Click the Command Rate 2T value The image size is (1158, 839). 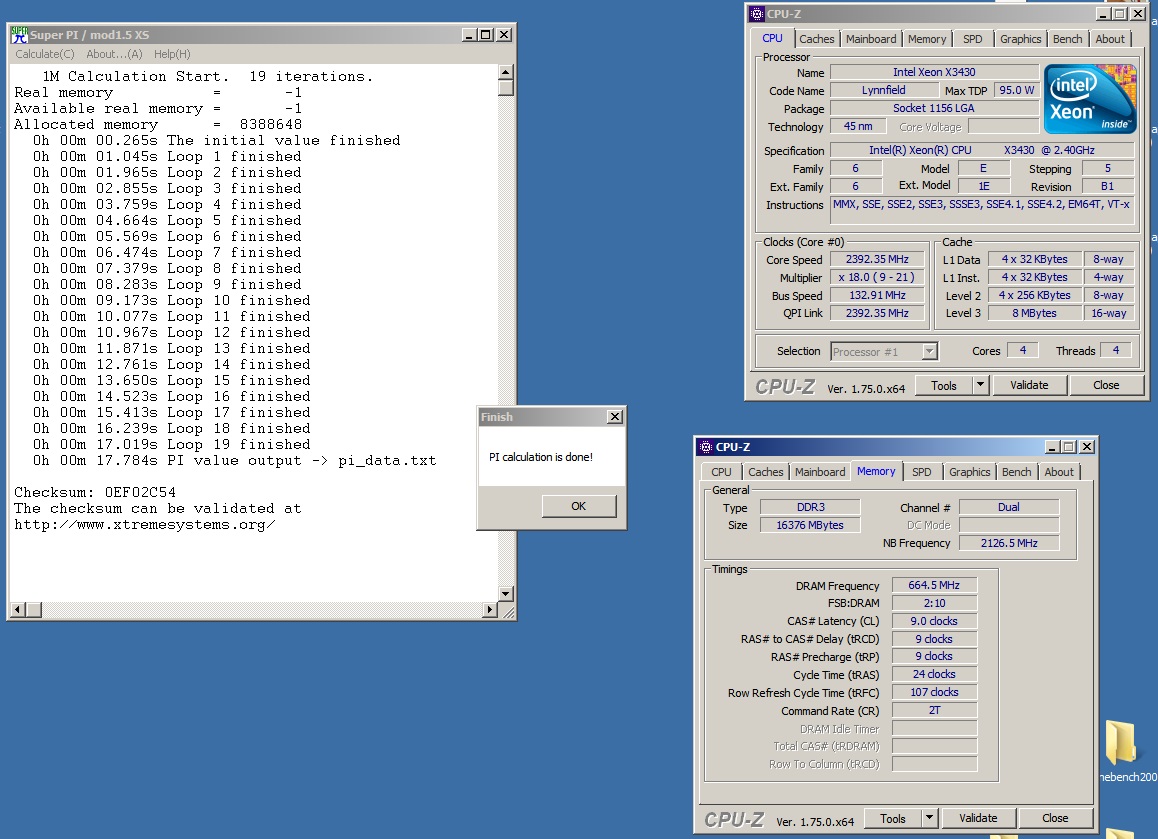pos(934,710)
